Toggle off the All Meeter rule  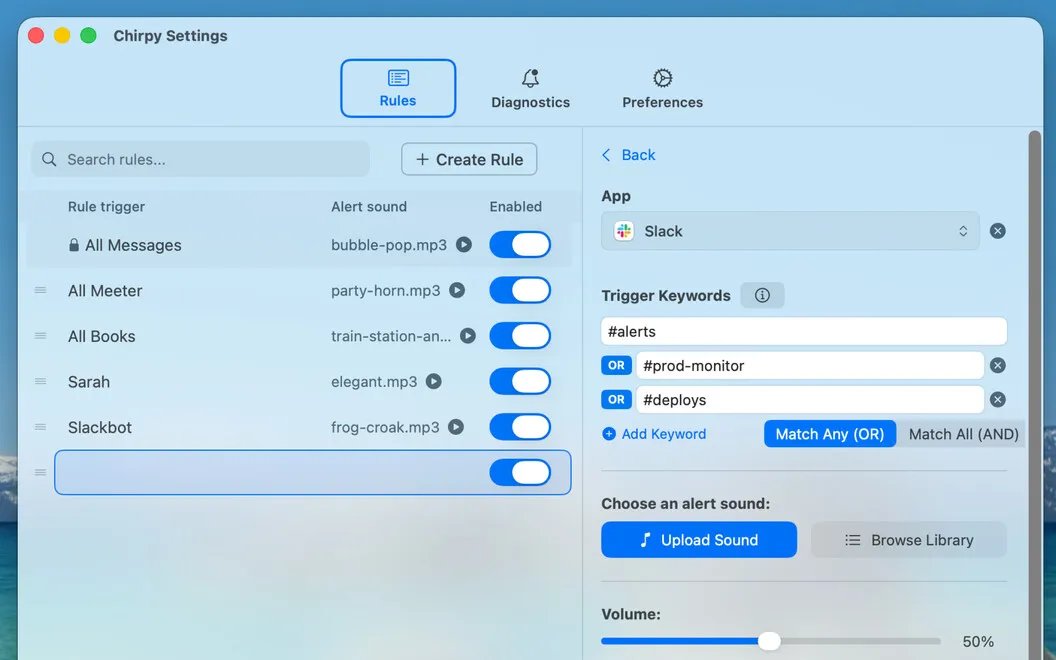520,290
